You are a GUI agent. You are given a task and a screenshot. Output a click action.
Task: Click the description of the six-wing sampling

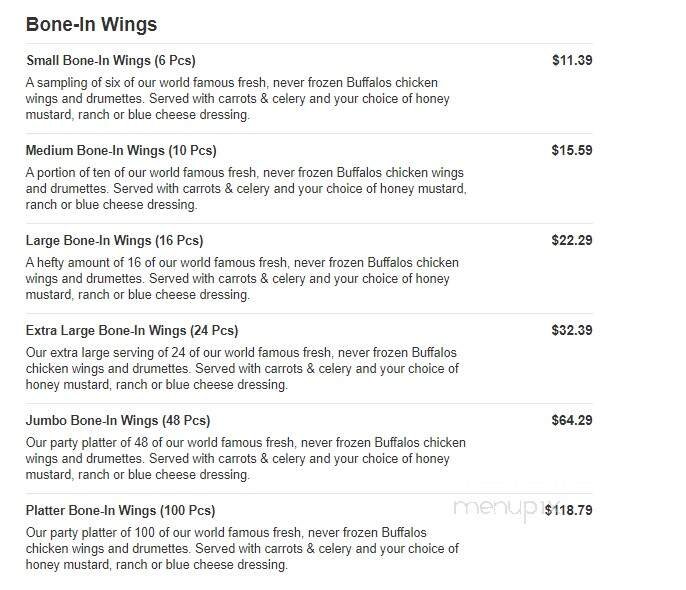(x=237, y=98)
